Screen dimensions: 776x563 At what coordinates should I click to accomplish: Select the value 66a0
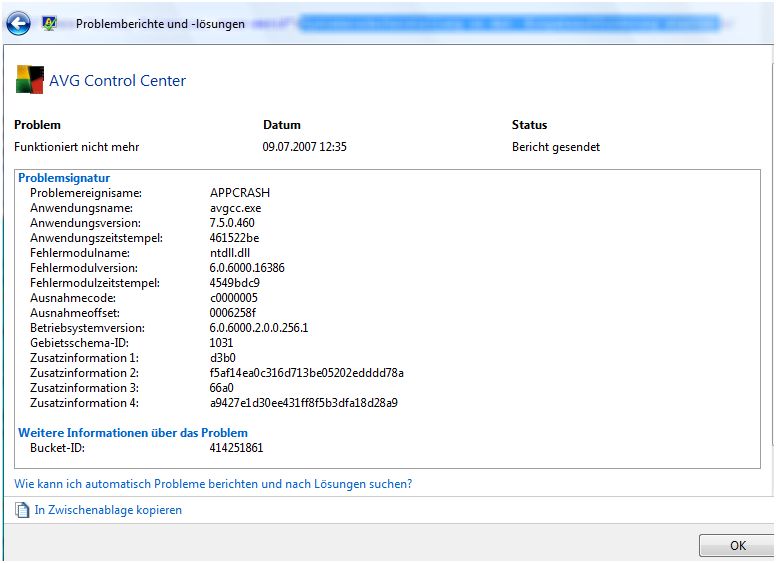point(222,388)
